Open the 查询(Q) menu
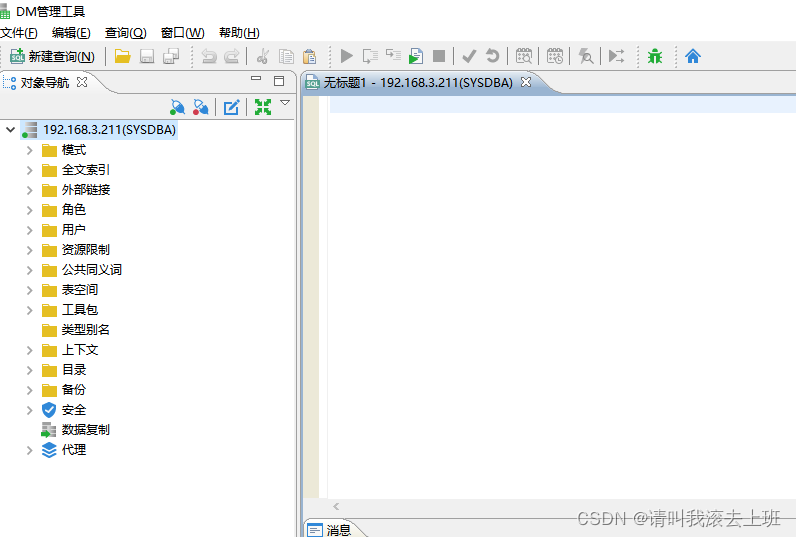 [125, 33]
